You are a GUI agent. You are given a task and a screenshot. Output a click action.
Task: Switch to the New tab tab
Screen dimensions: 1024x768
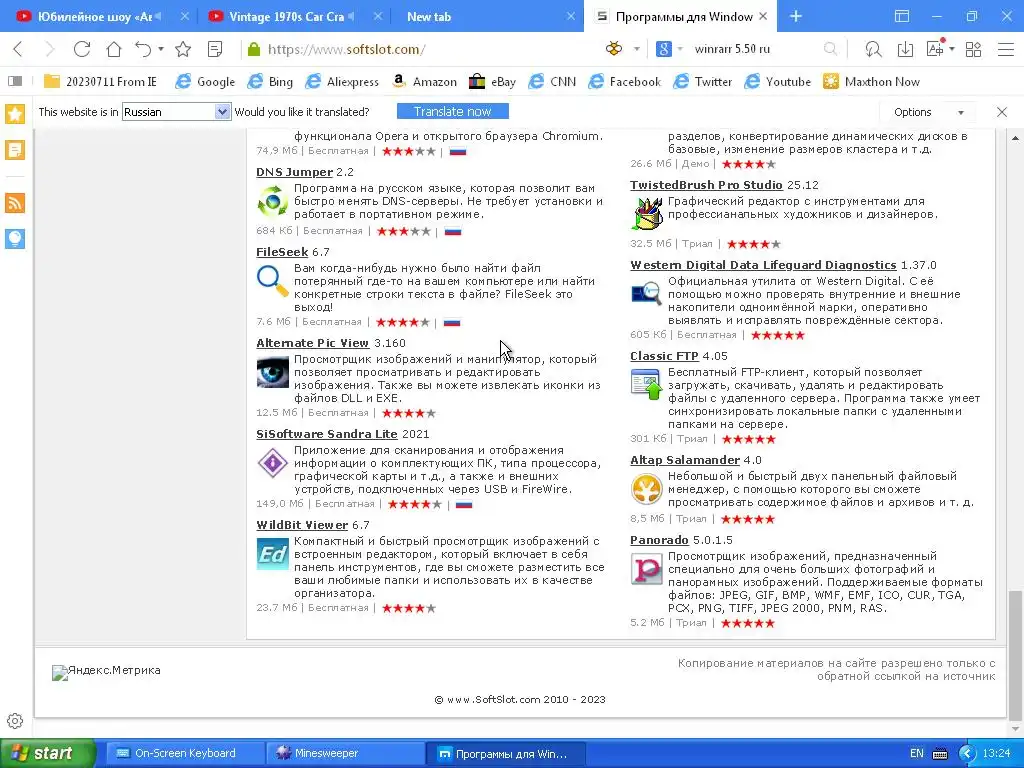coord(429,17)
